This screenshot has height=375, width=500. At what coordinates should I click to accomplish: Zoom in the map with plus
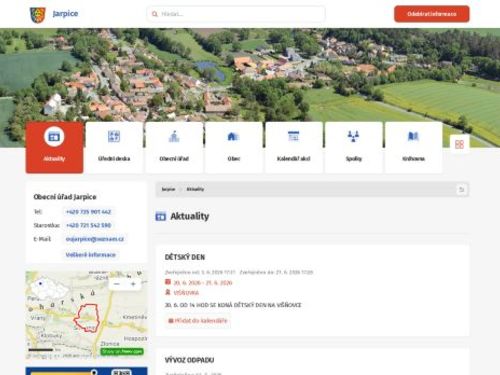(133, 284)
